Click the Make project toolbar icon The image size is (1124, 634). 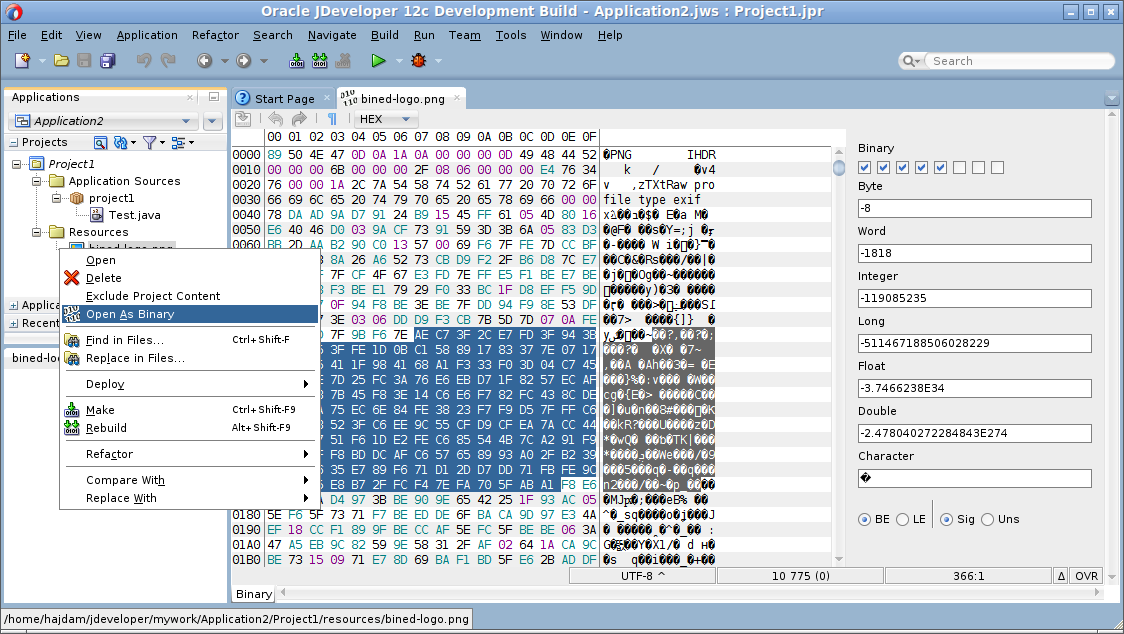tap(297, 61)
